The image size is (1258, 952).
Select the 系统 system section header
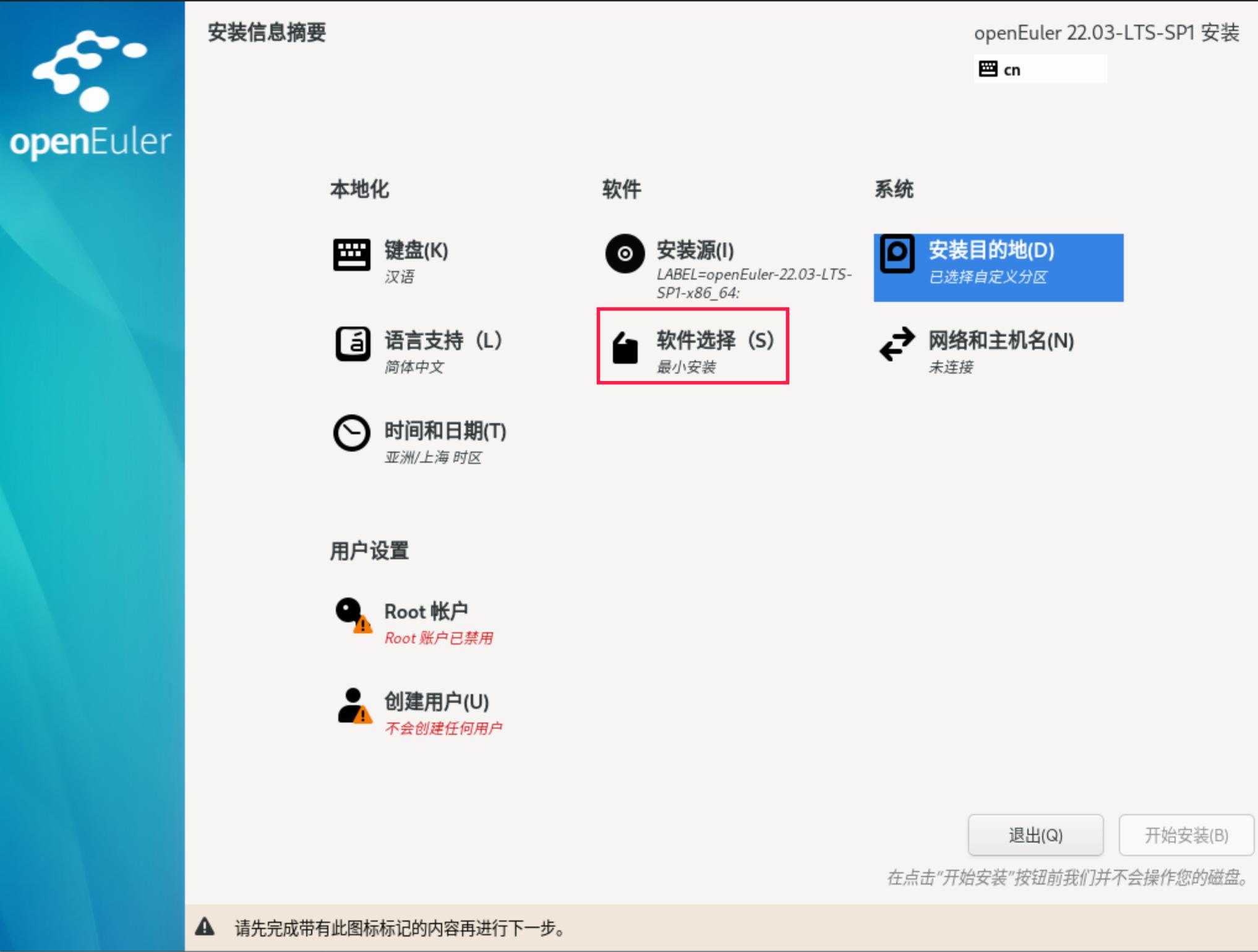pos(894,189)
